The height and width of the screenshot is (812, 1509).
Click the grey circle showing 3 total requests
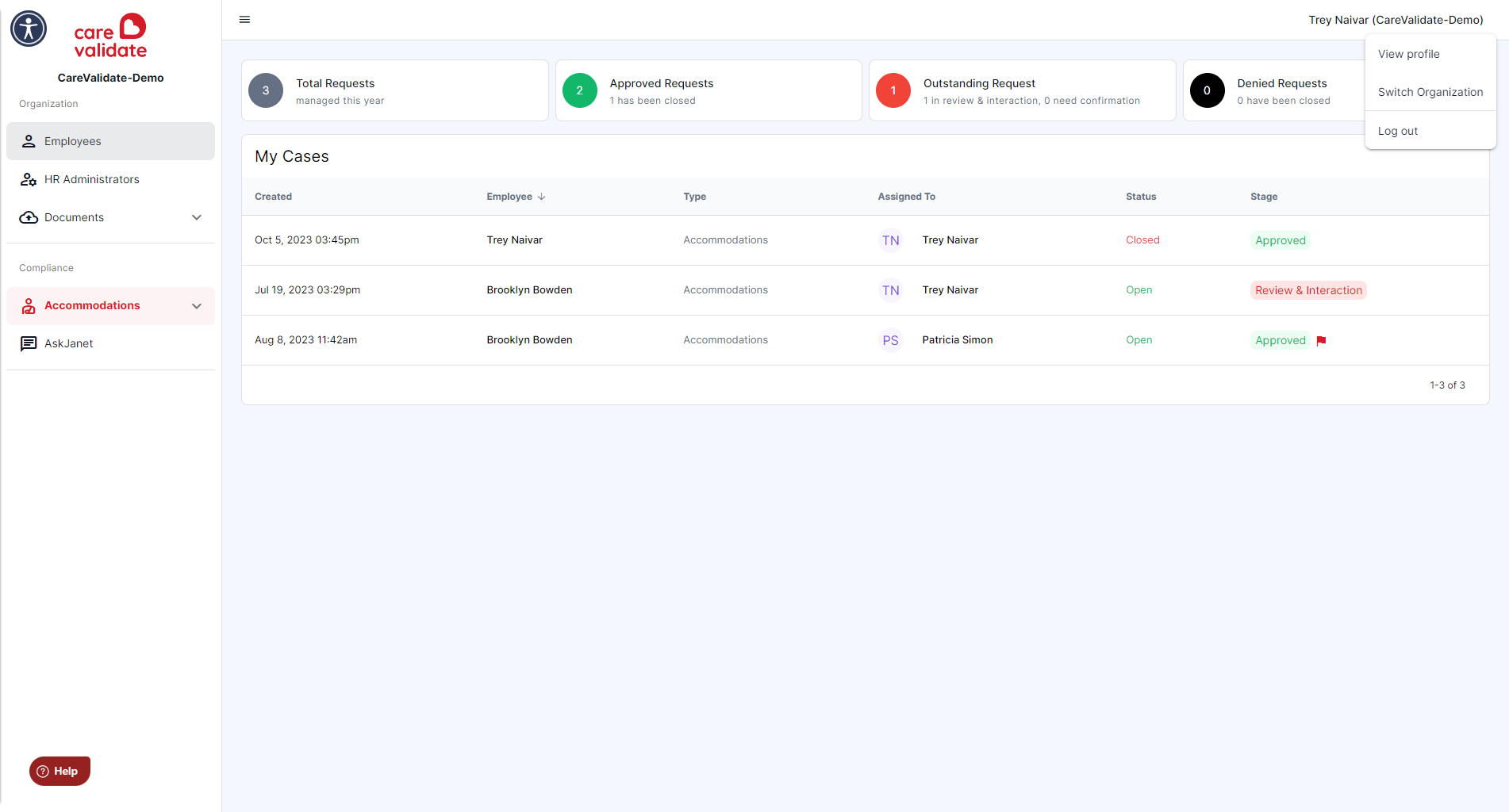click(x=266, y=90)
